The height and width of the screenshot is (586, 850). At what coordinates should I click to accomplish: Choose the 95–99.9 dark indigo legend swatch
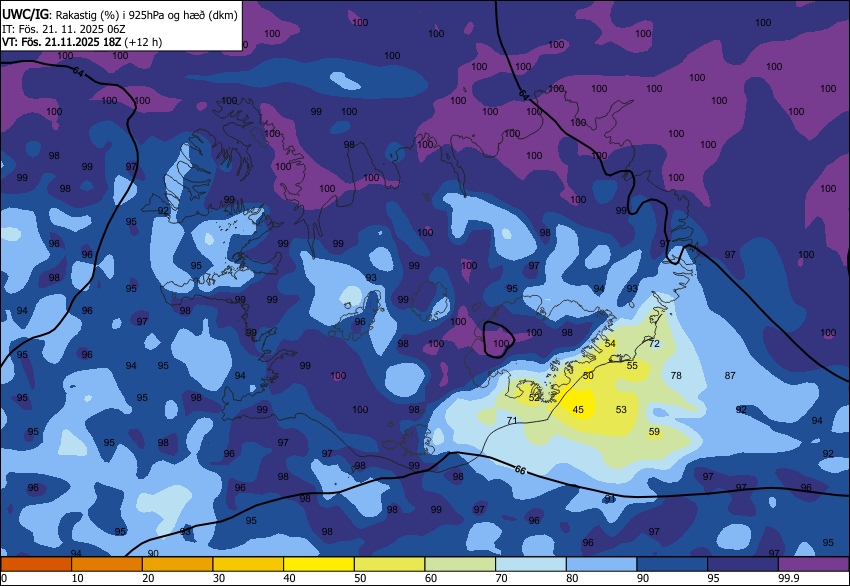click(x=743, y=564)
